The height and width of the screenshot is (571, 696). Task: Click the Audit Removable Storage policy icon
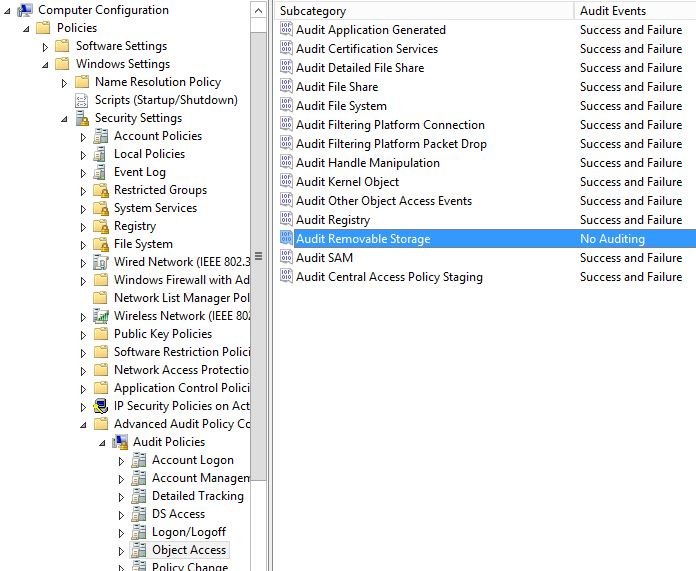[286, 239]
